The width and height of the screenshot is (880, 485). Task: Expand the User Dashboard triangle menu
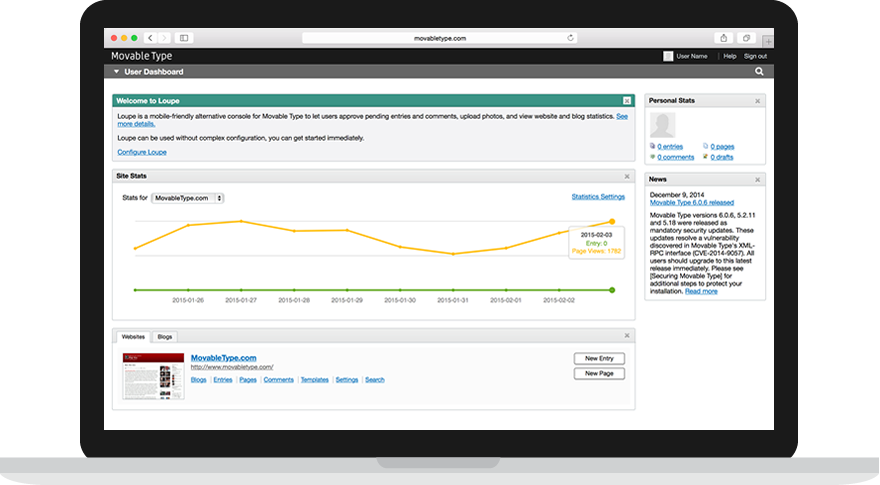[x=116, y=72]
